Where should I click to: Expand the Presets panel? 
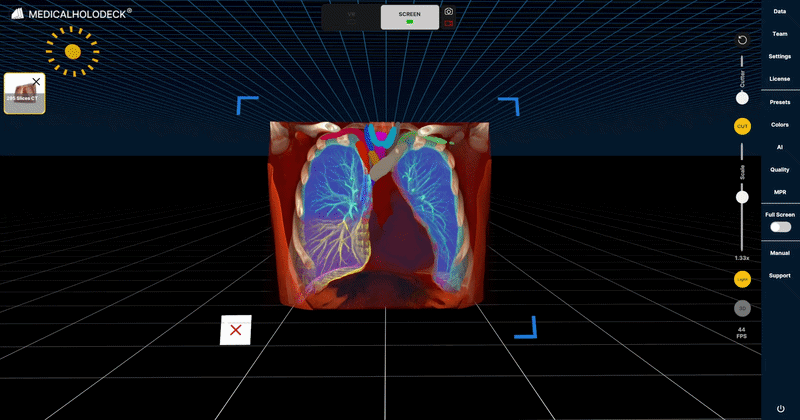[x=780, y=102]
